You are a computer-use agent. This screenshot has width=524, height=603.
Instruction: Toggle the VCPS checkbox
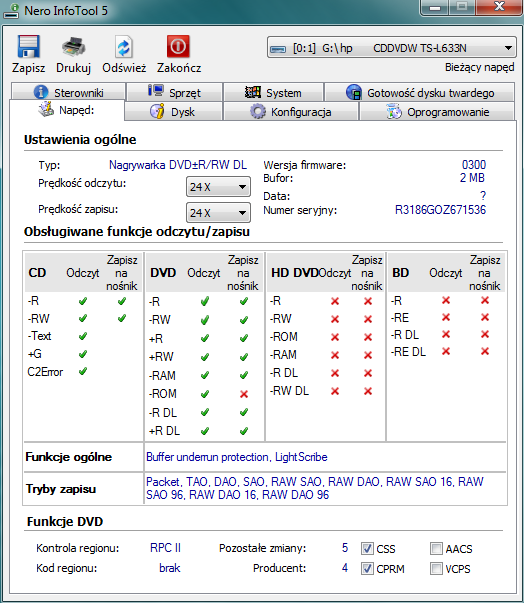436,568
